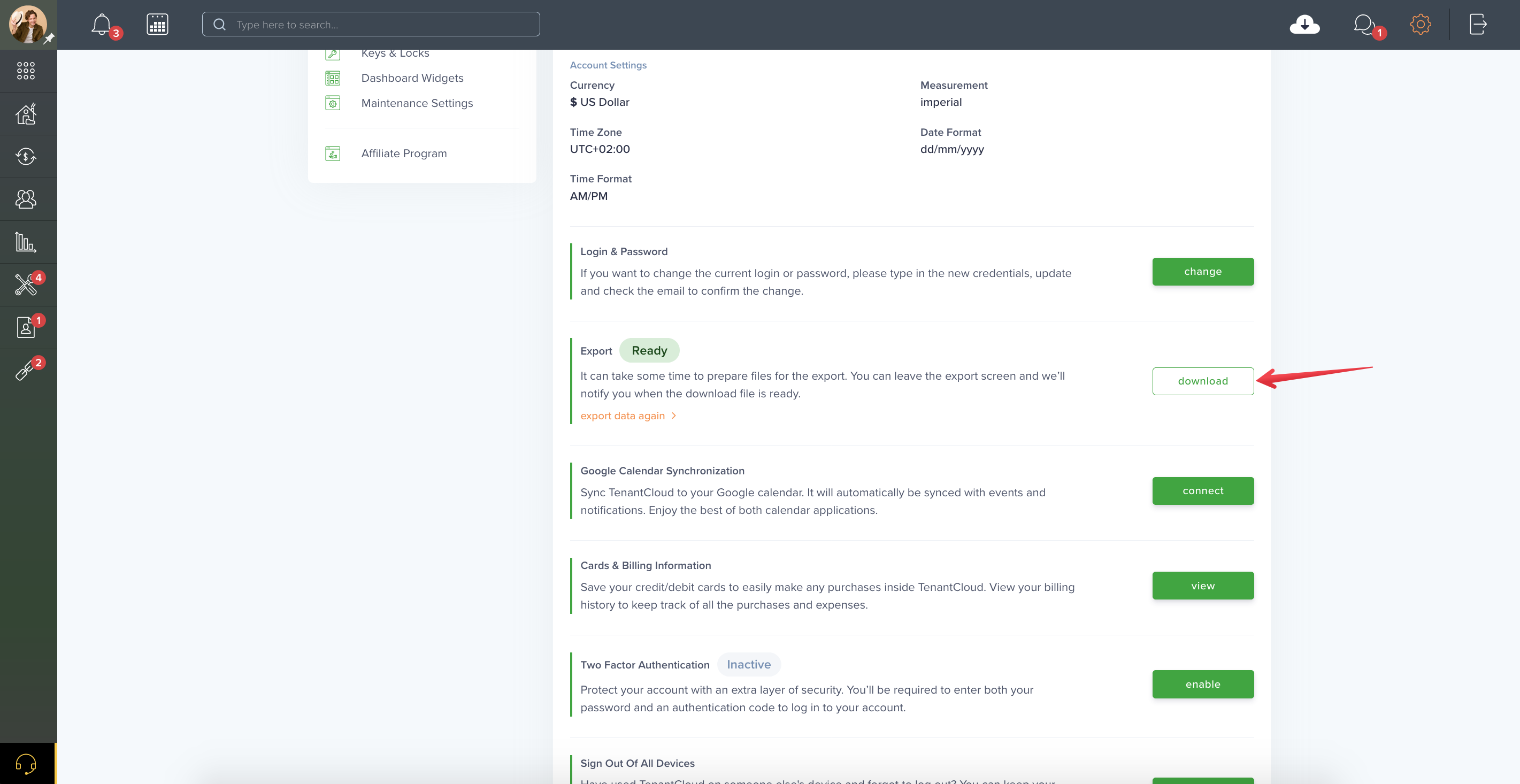Click the AM/PM time format value
The image size is (1520, 784).
point(588,196)
